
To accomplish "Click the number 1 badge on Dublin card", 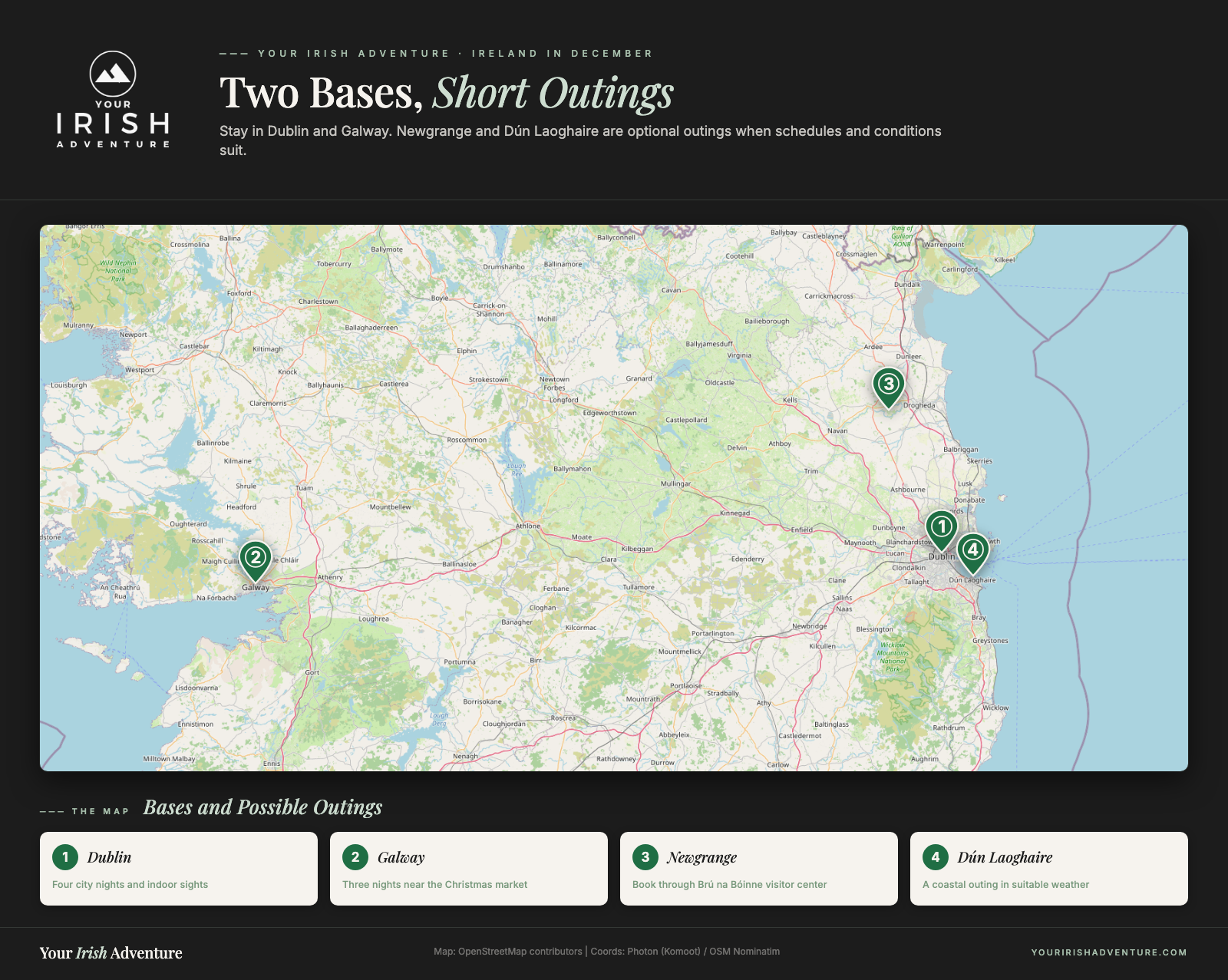I will 65,857.
